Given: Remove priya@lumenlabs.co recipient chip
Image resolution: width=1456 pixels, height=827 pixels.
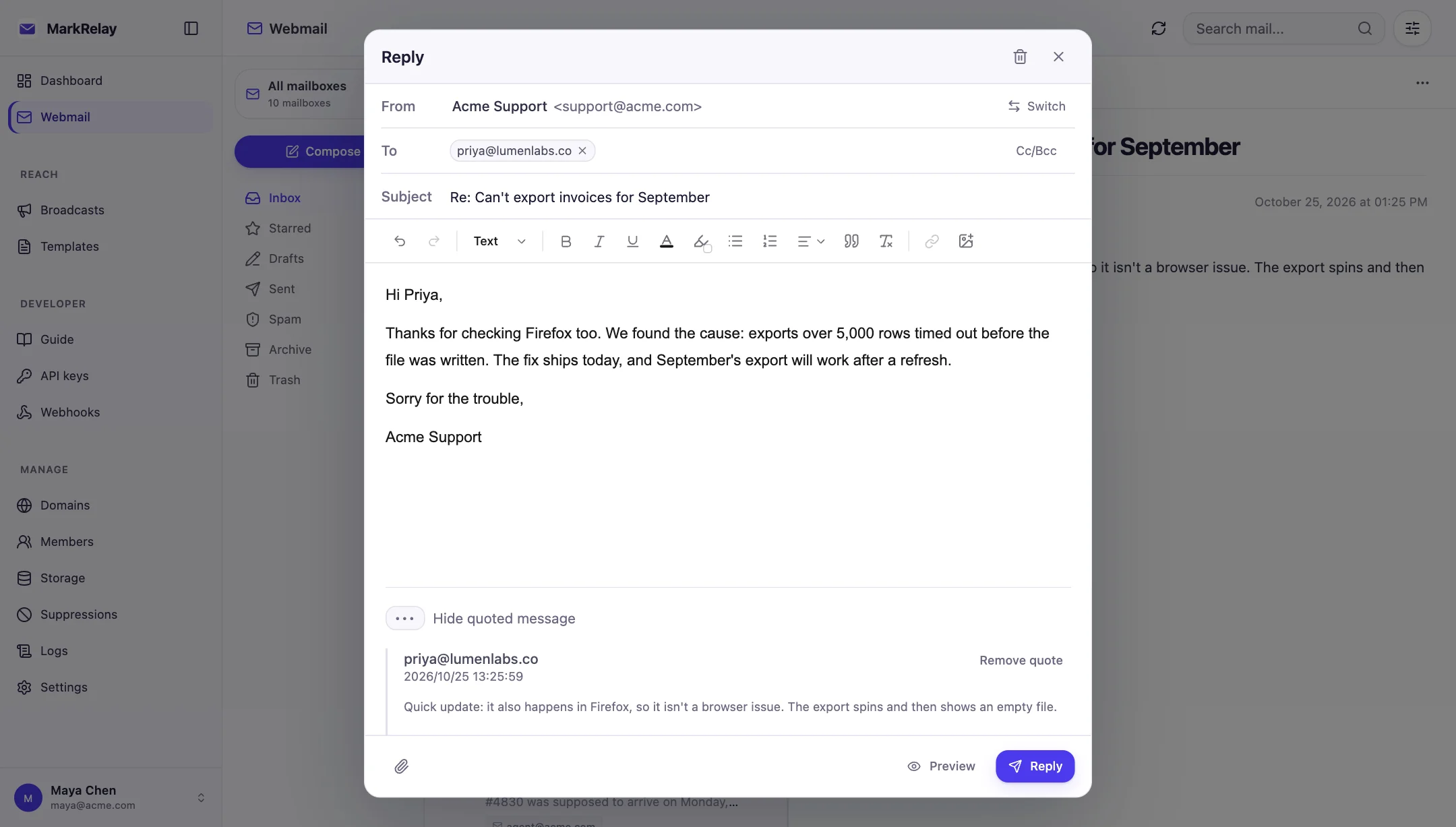Looking at the screenshot, I should click(582, 151).
